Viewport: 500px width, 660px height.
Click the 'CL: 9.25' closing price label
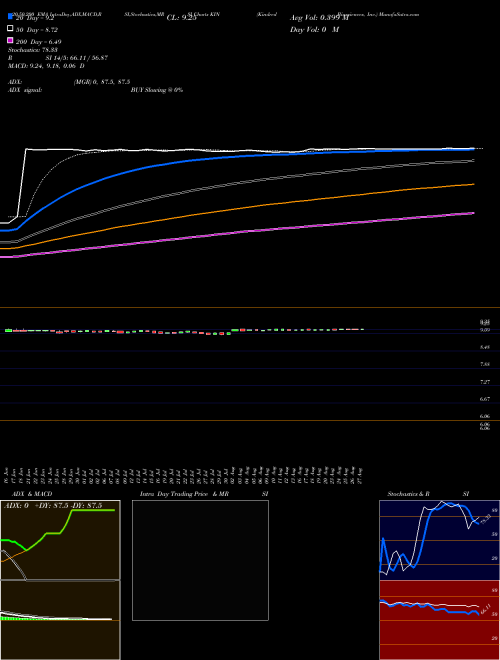click(x=181, y=18)
